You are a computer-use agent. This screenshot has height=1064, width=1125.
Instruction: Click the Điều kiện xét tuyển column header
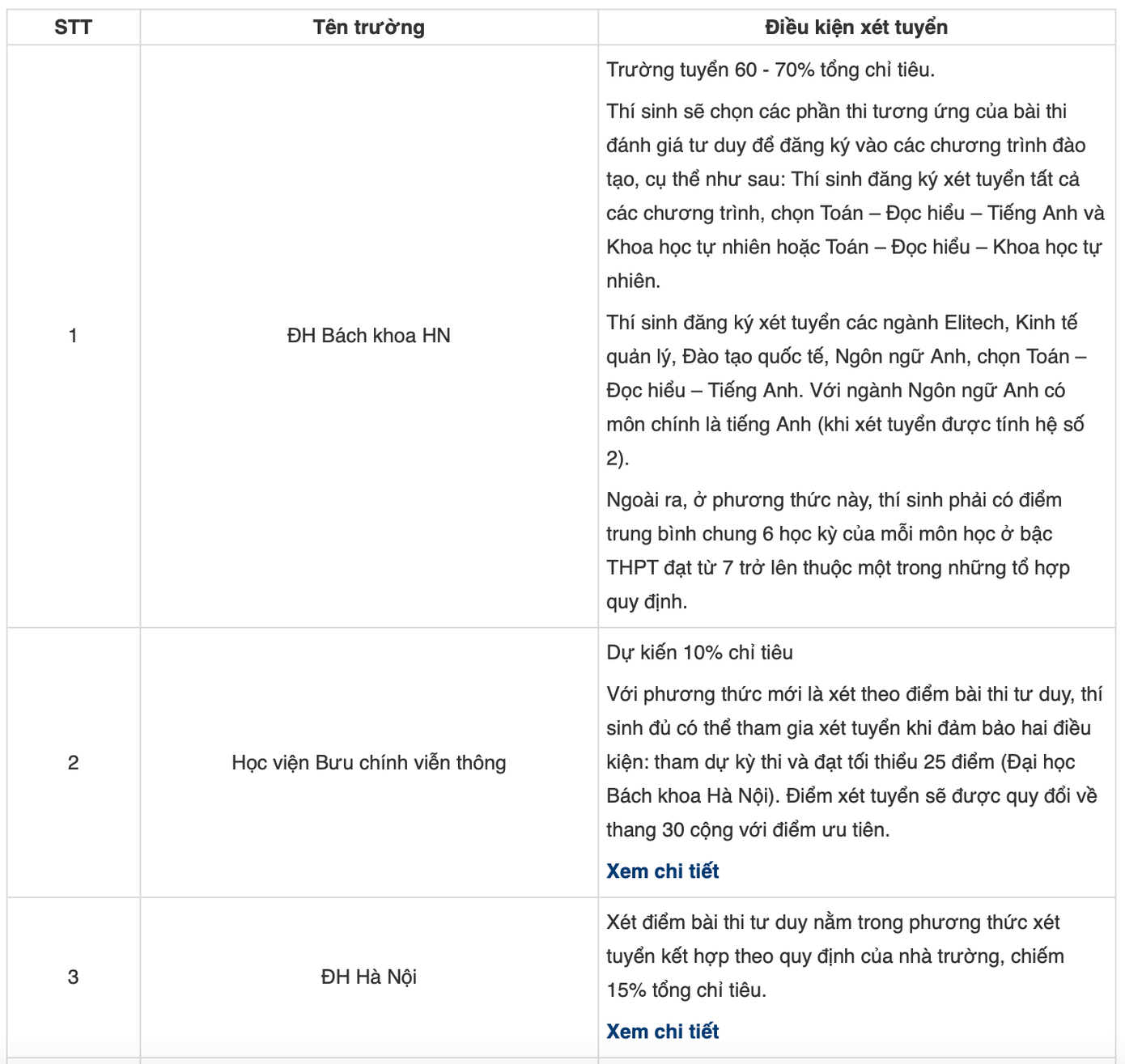click(856, 28)
